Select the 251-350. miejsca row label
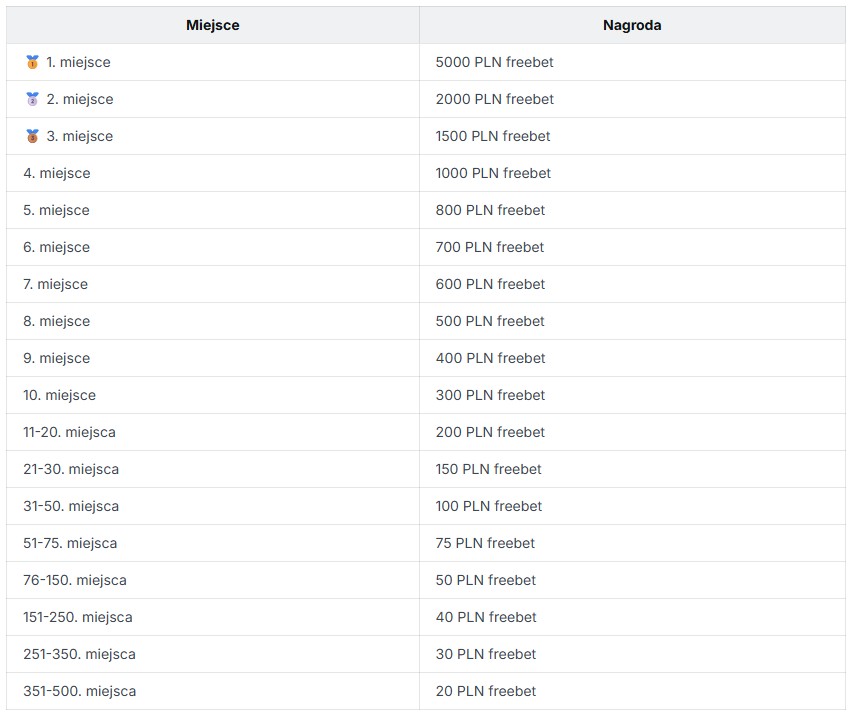851x715 pixels. tap(79, 653)
